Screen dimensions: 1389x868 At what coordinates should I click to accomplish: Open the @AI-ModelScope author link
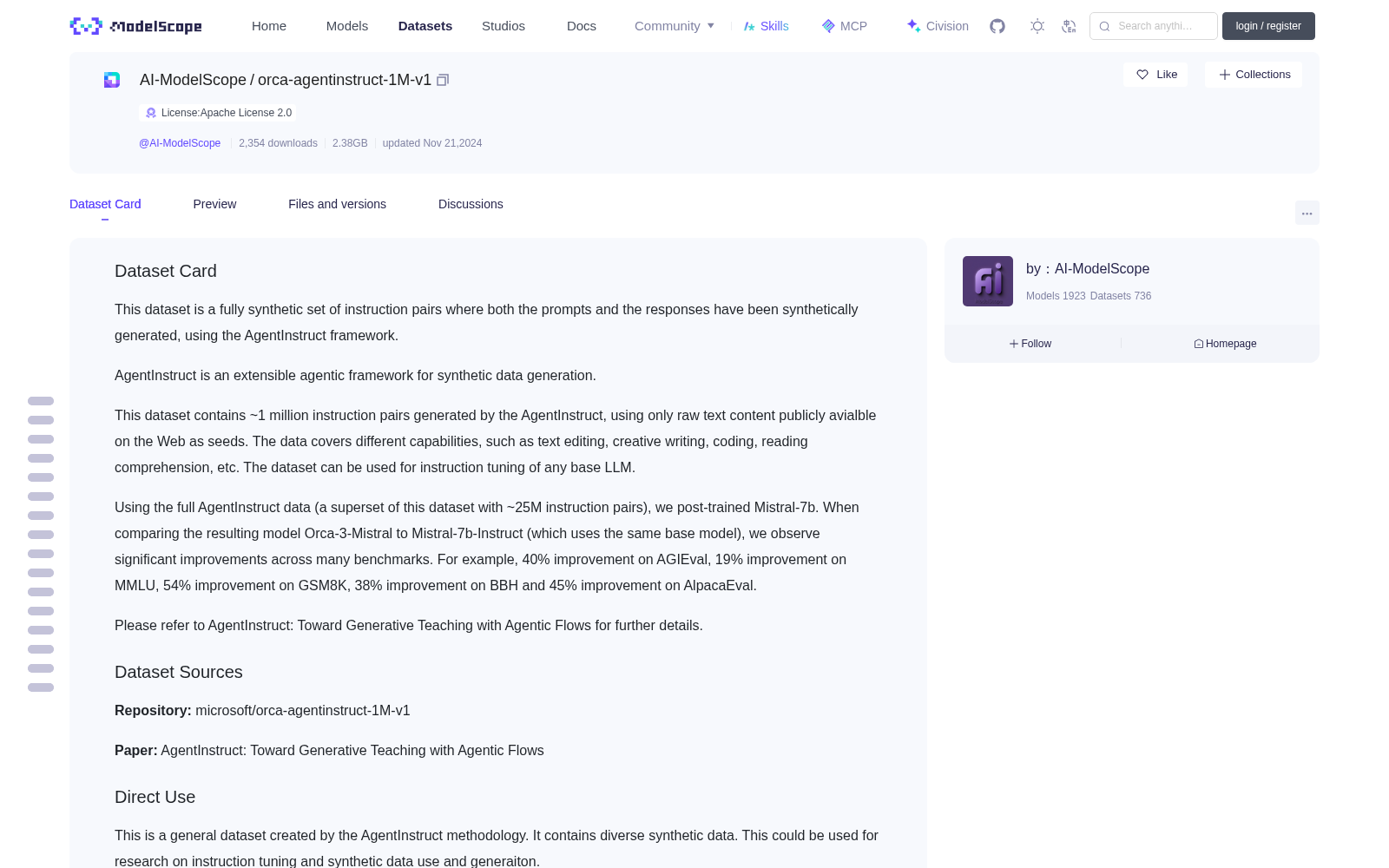pos(180,143)
